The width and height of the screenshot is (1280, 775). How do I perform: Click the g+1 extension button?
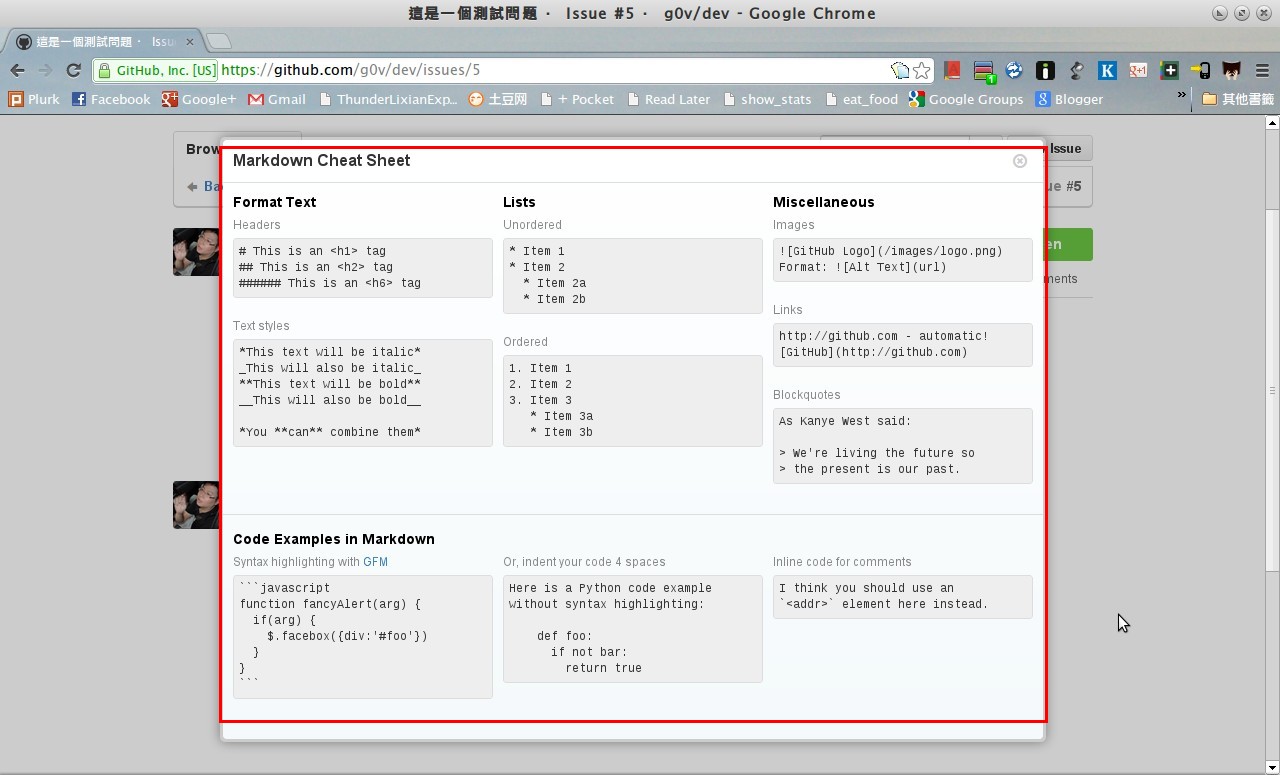1138,70
